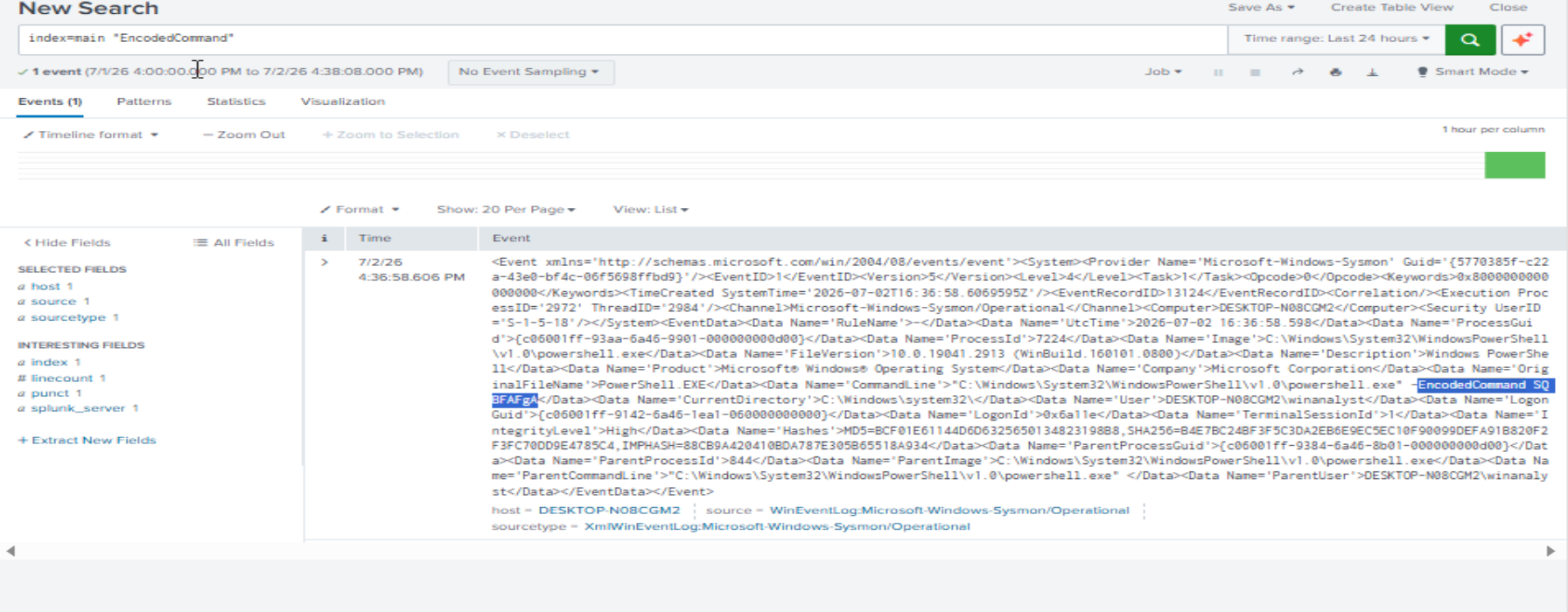Open the AI assistant sparkle button

click(x=1522, y=39)
